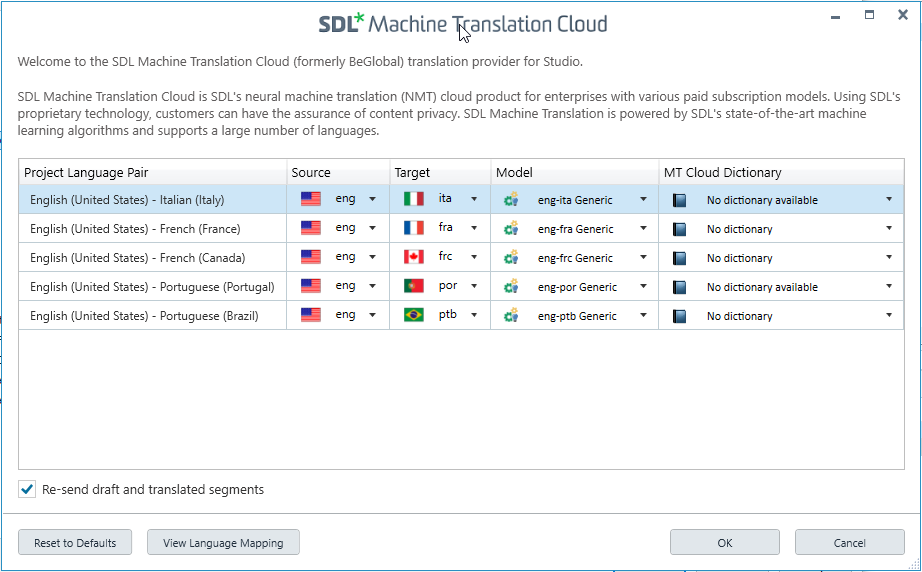Click the Portugal flag icon beside por
This screenshot has width=922, height=572.
[x=414, y=286]
